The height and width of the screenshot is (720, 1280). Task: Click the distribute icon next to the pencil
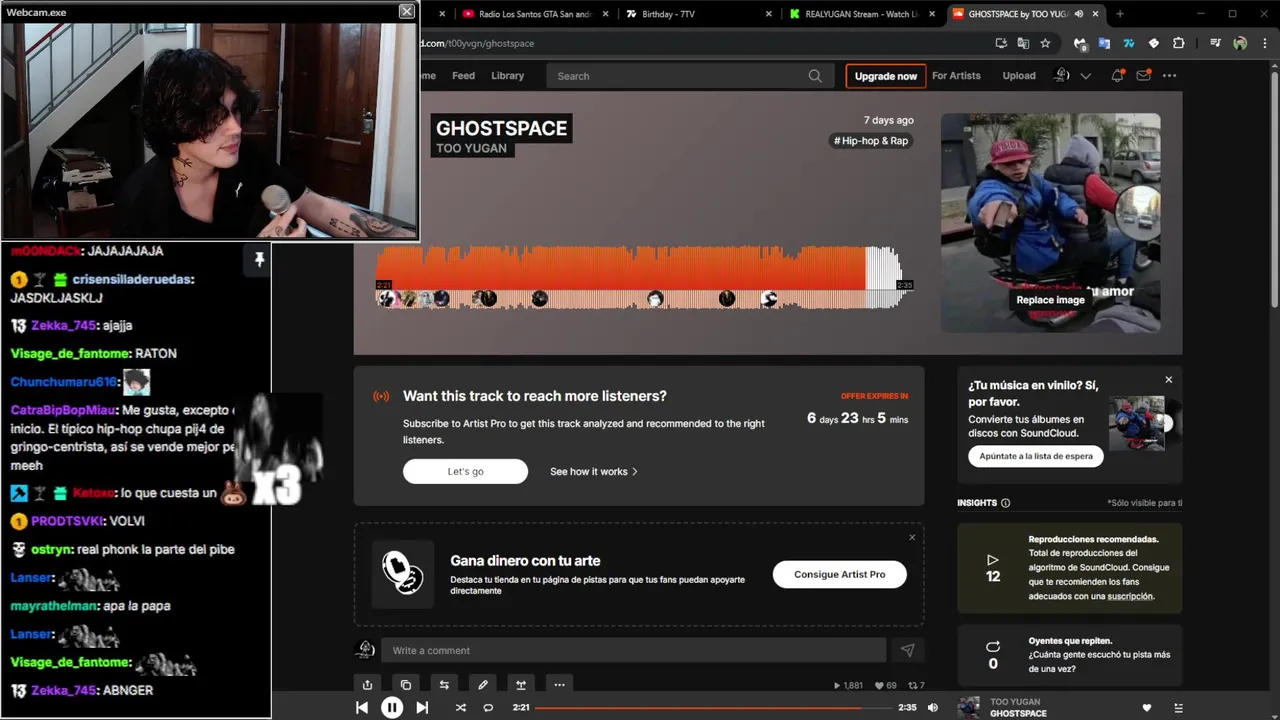521,685
